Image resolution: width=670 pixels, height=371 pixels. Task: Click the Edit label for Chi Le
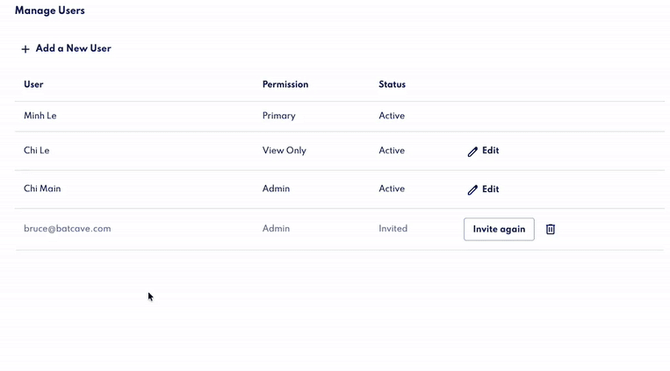tap(491, 150)
